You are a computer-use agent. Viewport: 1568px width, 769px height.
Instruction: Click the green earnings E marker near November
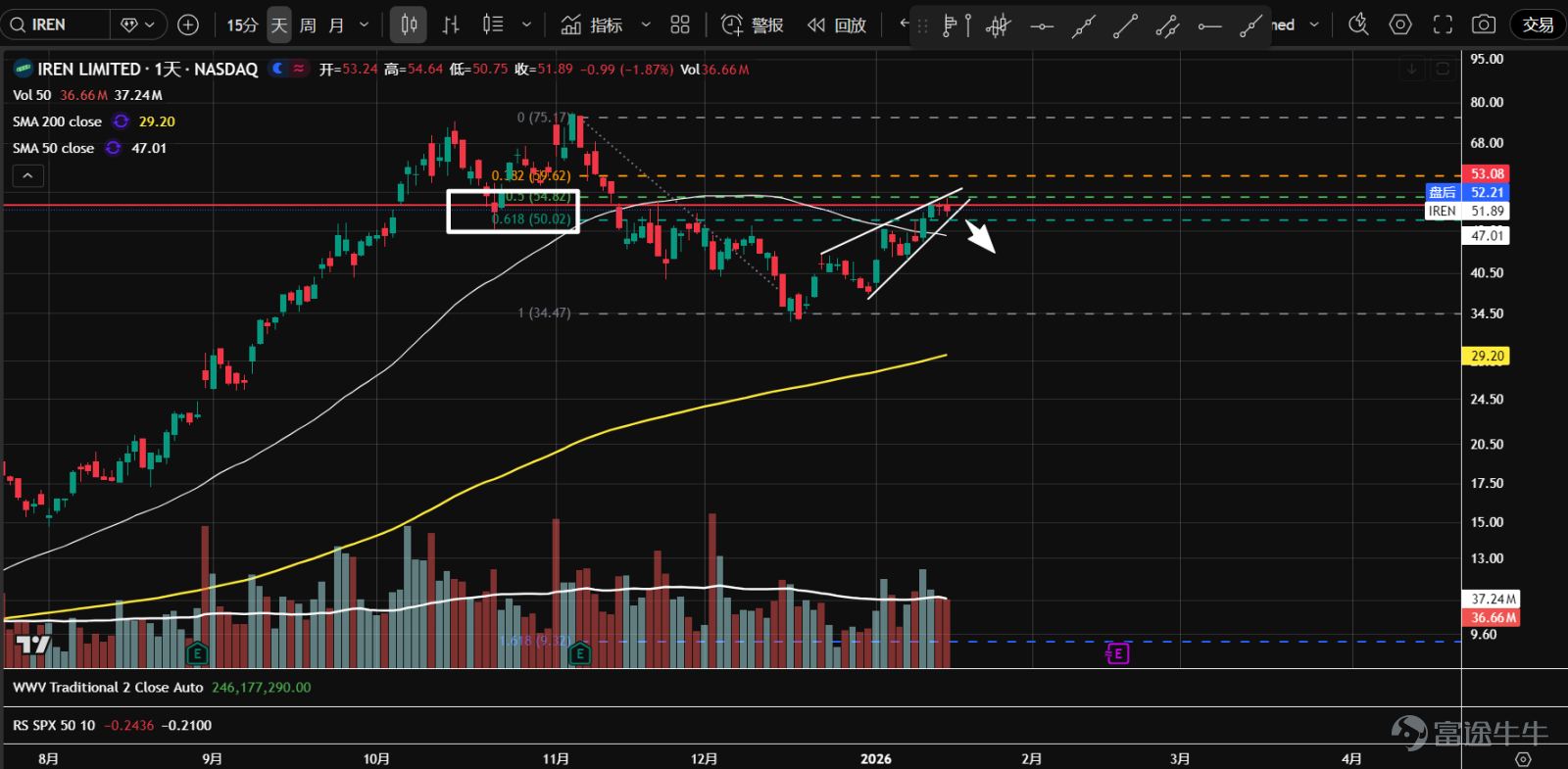(579, 652)
